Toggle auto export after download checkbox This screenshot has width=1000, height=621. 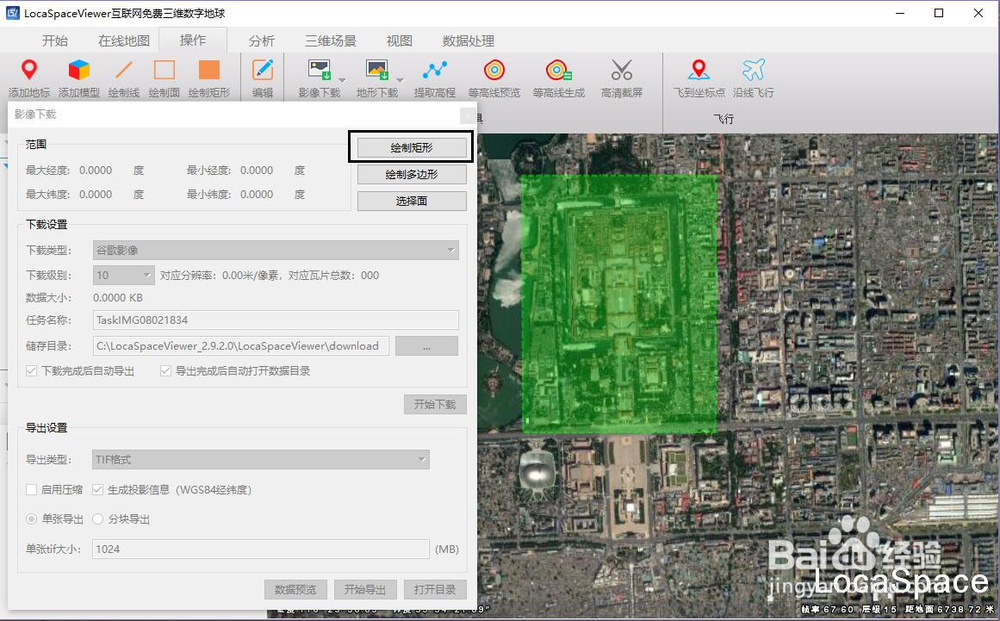point(31,371)
